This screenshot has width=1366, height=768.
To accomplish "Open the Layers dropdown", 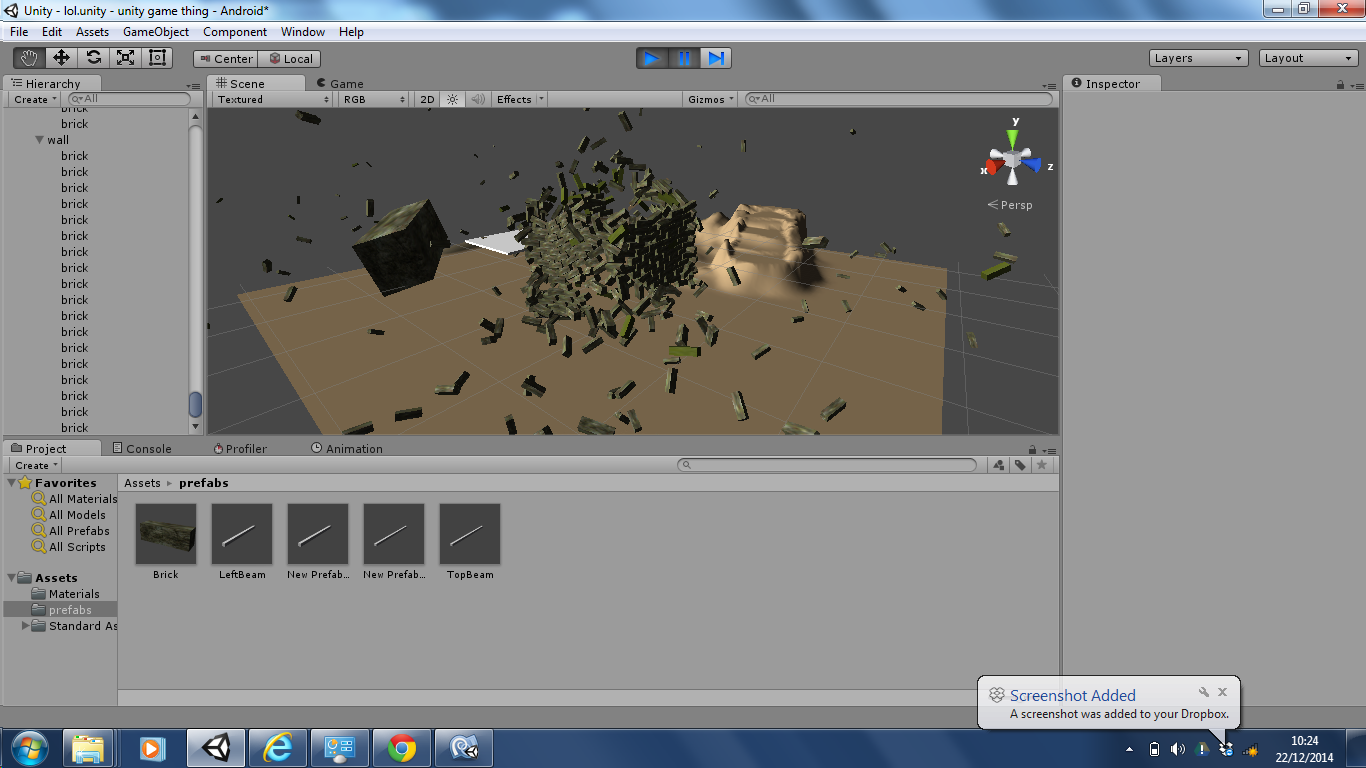I will tap(1198, 58).
